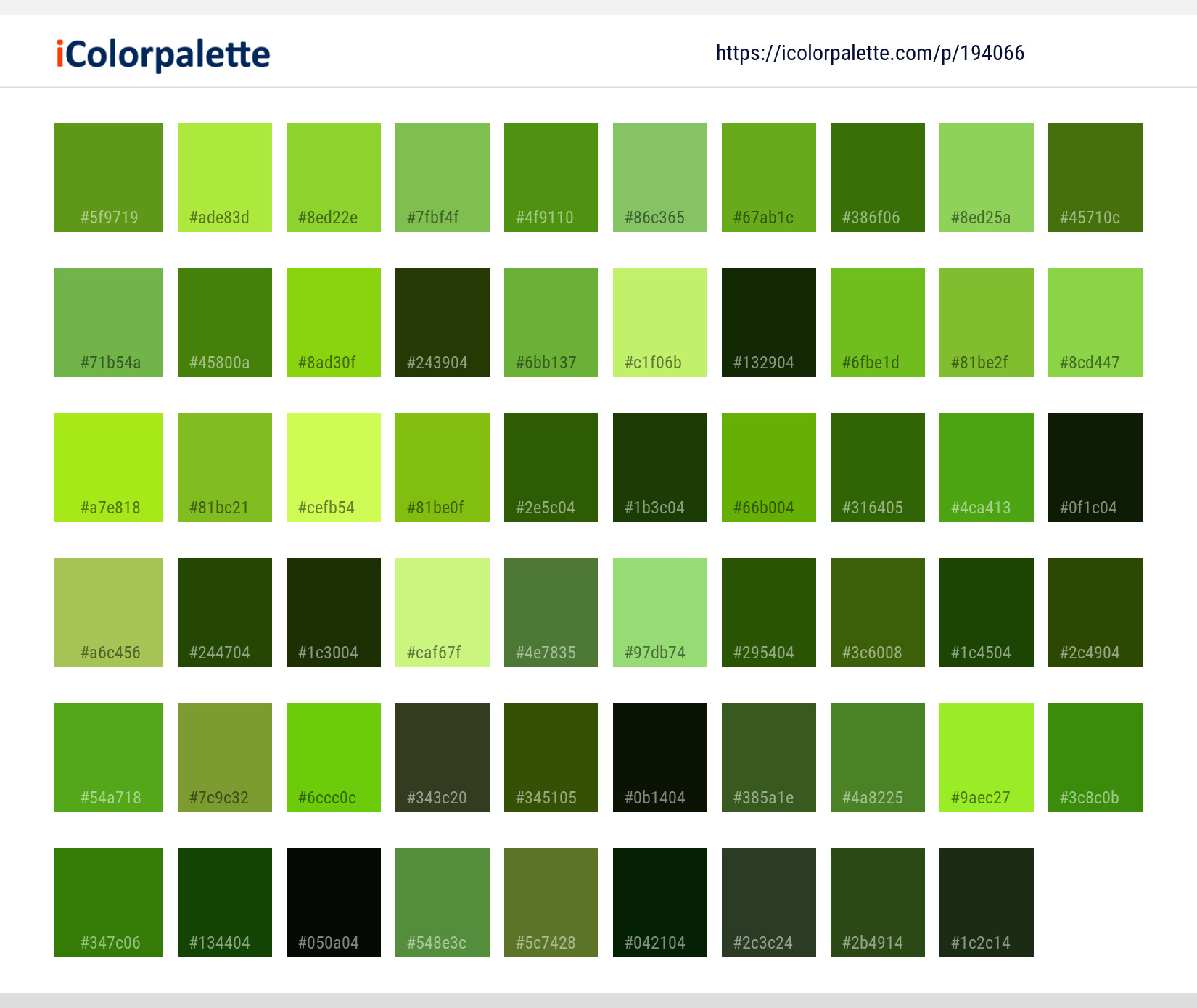This screenshot has height=1008, width=1197.
Task: Select the #4e7835 swatch
Action: pos(551,613)
